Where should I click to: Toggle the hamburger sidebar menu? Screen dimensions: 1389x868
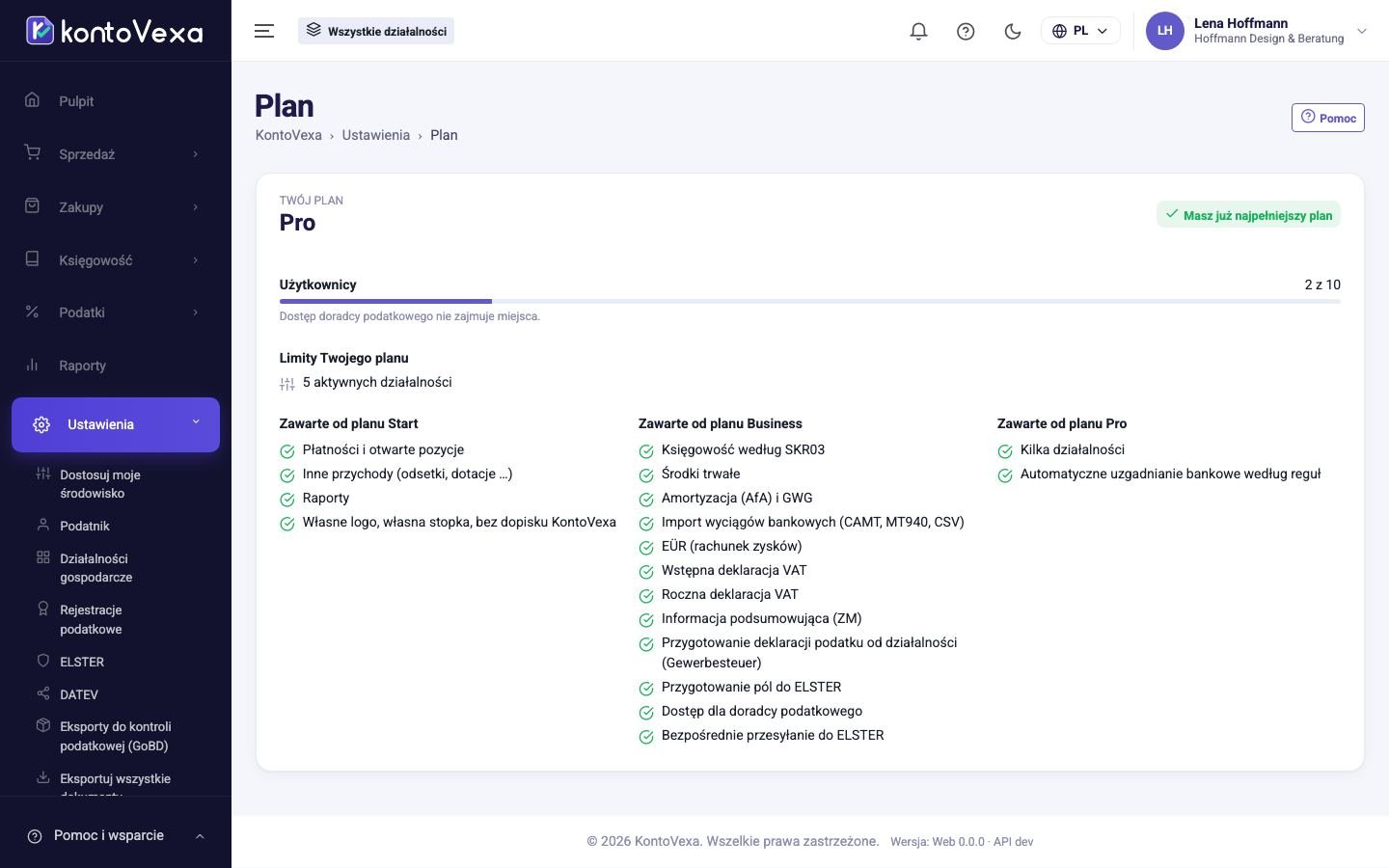pyautogui.click(x=264, y=31)
